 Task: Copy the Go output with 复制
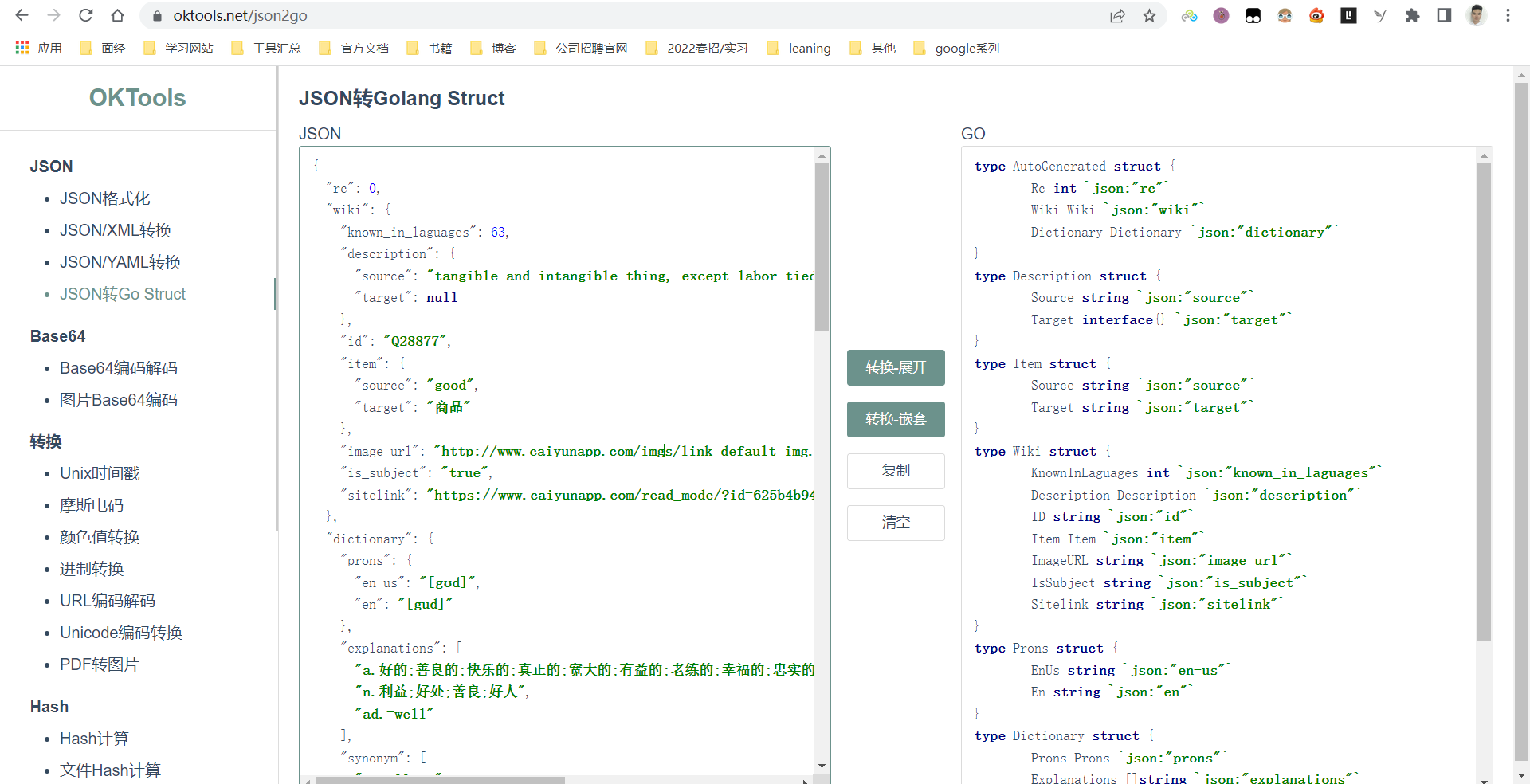[x=896, y=471]
